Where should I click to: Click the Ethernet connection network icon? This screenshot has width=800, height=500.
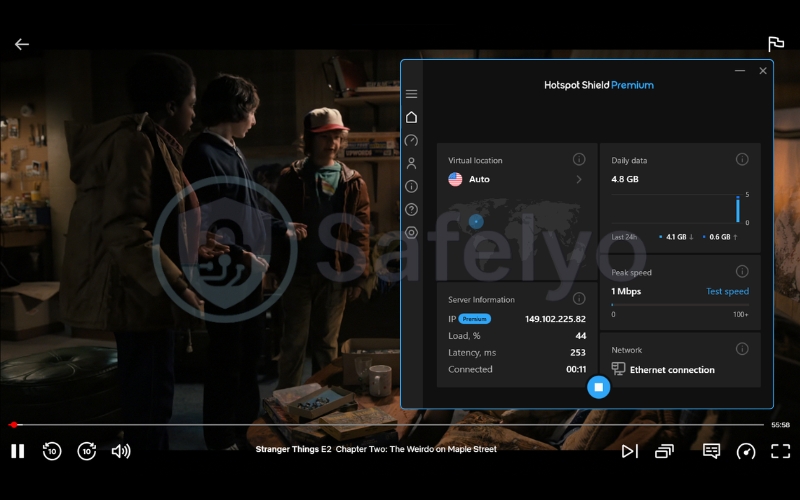coord(618,368)
